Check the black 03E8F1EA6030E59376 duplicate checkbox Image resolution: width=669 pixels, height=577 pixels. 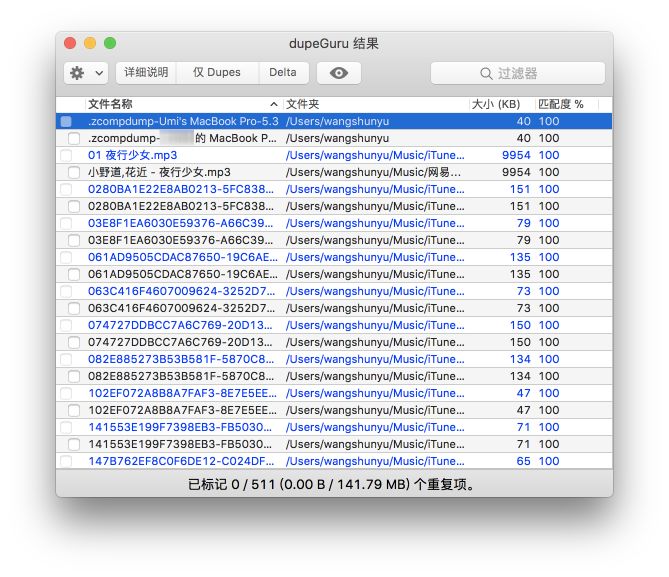tap(74, 240)
